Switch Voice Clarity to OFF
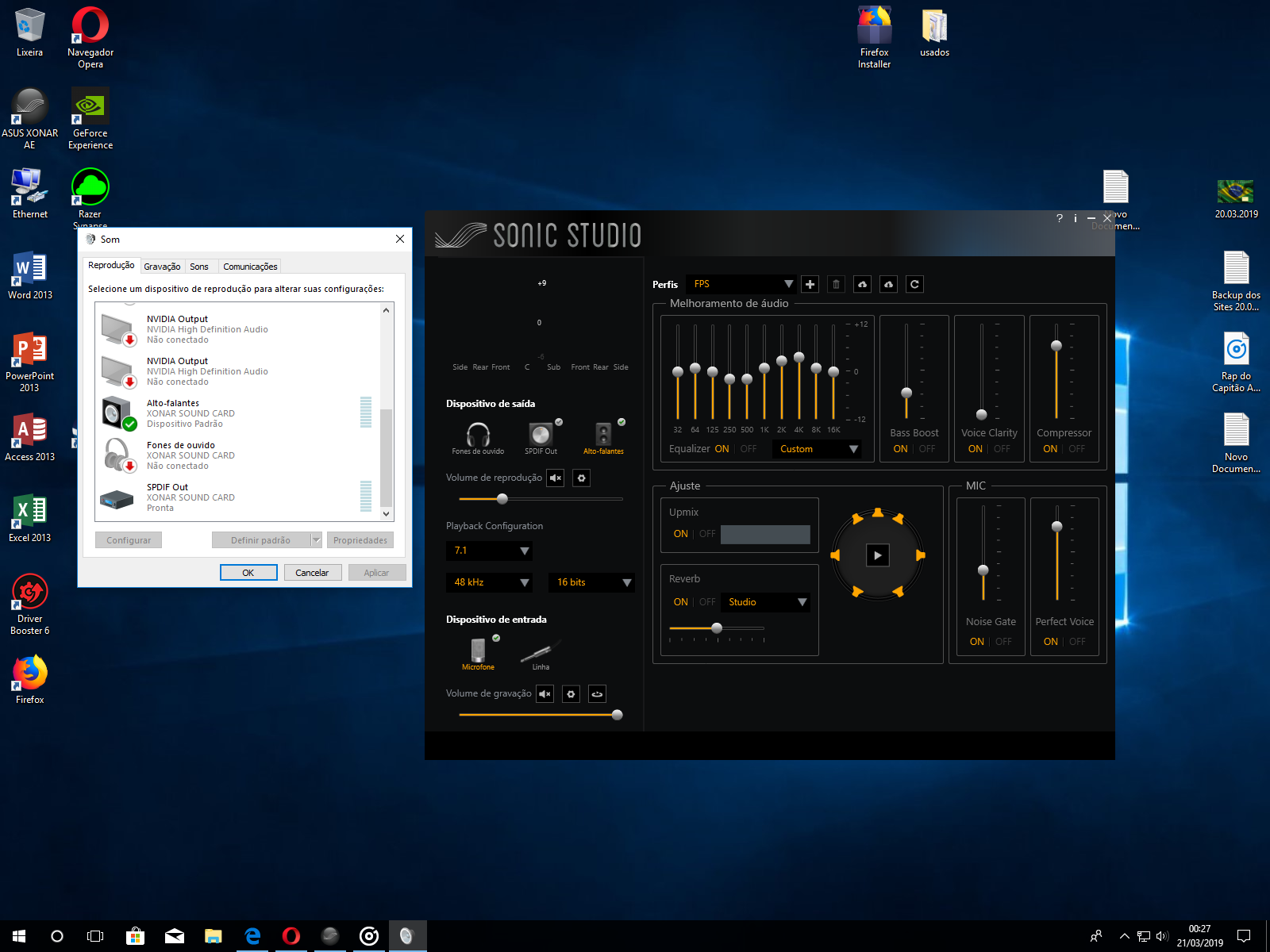 [x=1002, y=449]
